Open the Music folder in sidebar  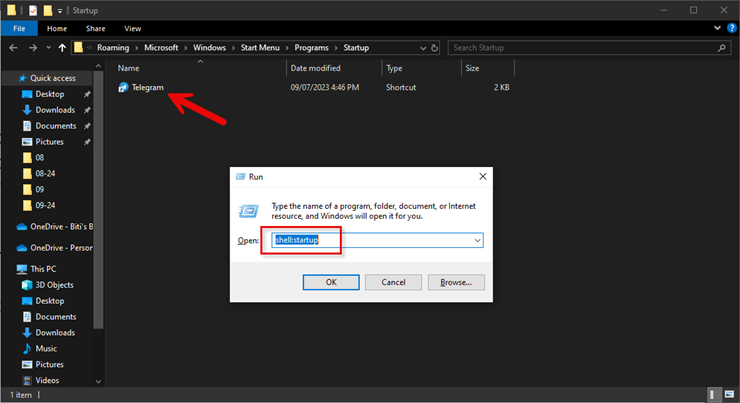coord(46,348)
